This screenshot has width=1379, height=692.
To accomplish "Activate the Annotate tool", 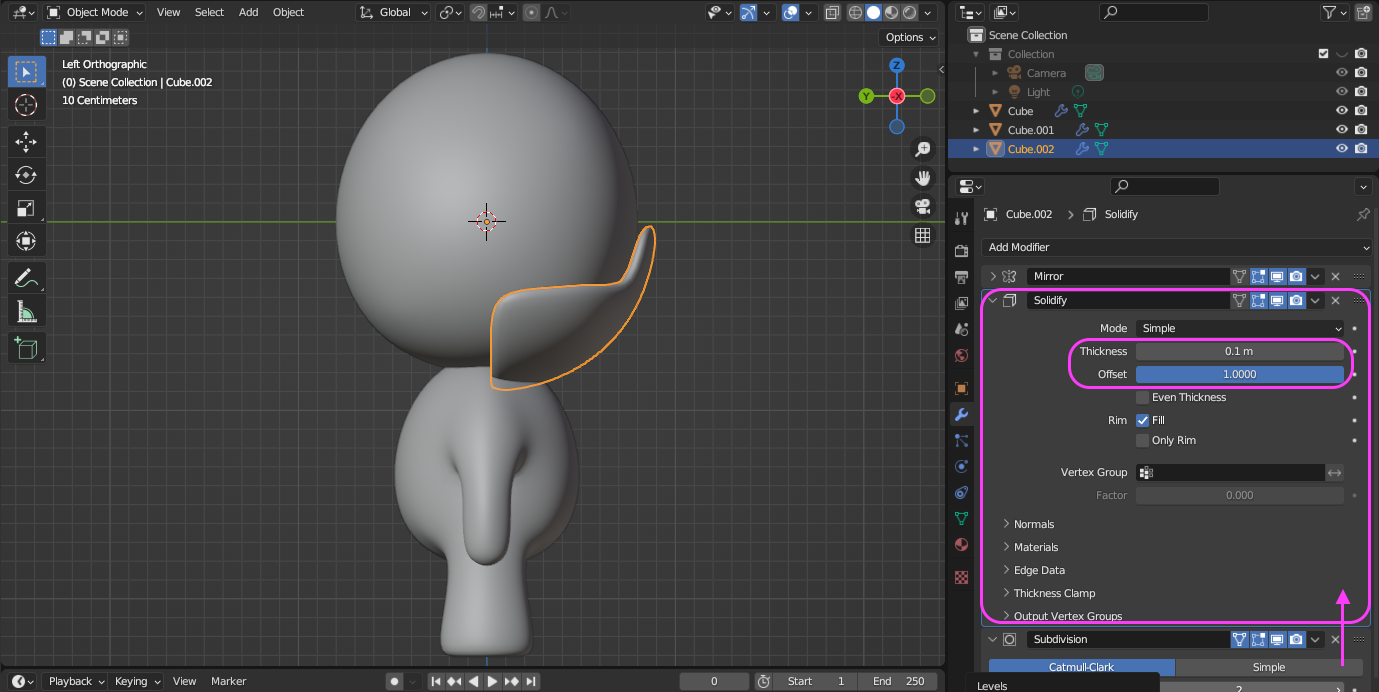I will point(26,277).
